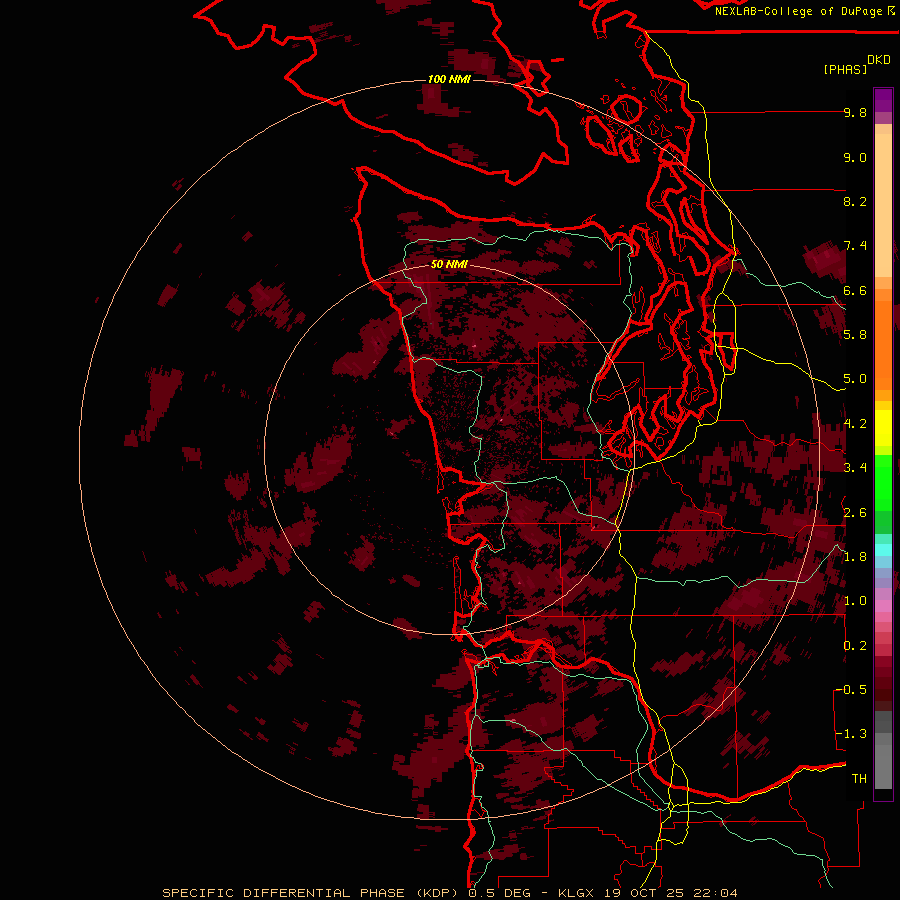900x900 pixels.
Task: Click the -0.5 legend value
Action: point(851,690)
